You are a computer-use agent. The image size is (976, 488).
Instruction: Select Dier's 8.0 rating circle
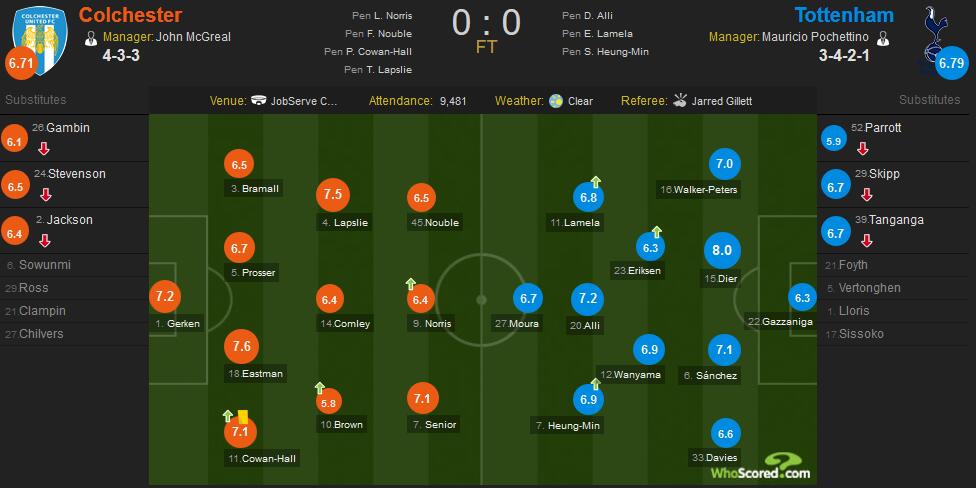tap(721, 251)
